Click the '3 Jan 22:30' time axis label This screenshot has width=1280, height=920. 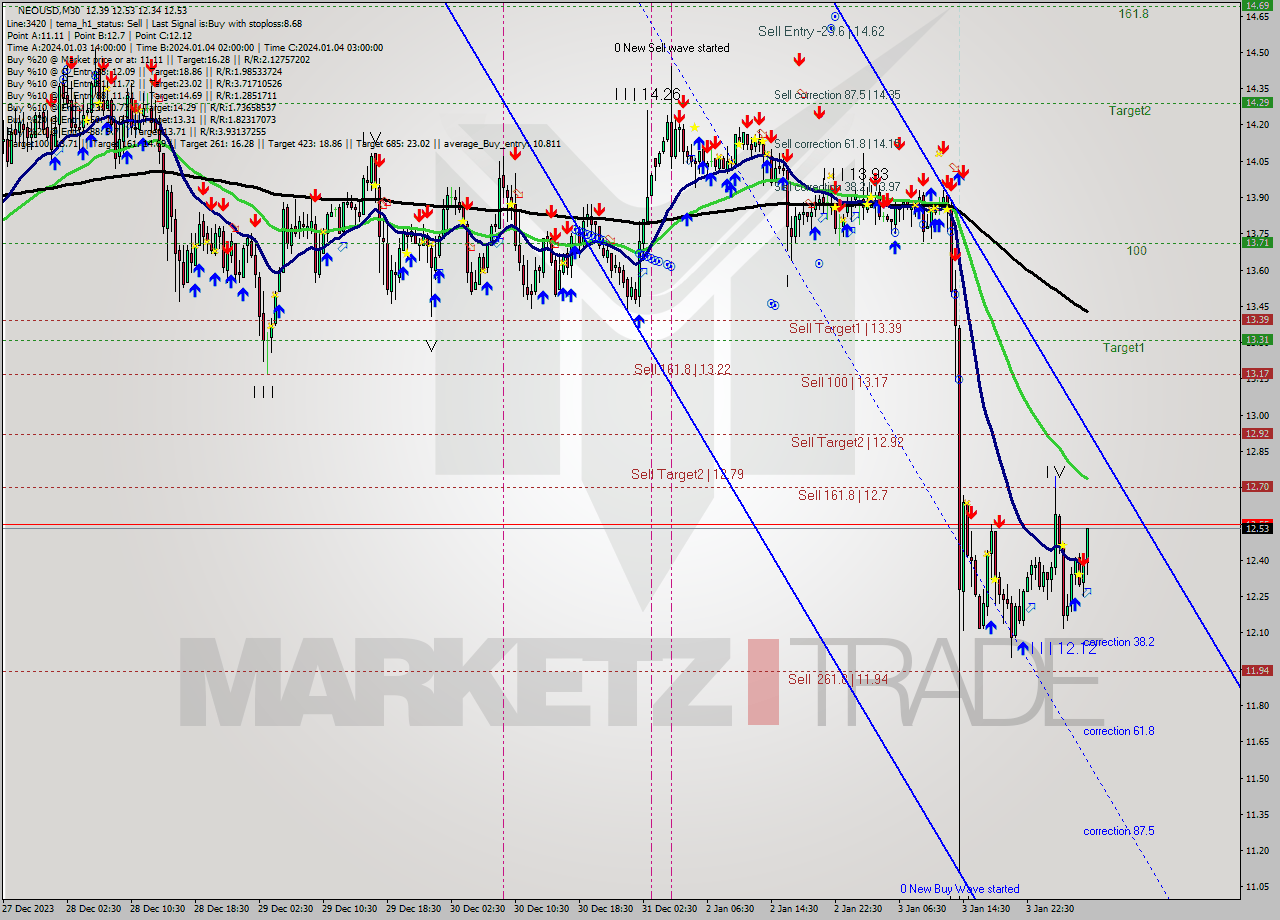coord(1050,909)
